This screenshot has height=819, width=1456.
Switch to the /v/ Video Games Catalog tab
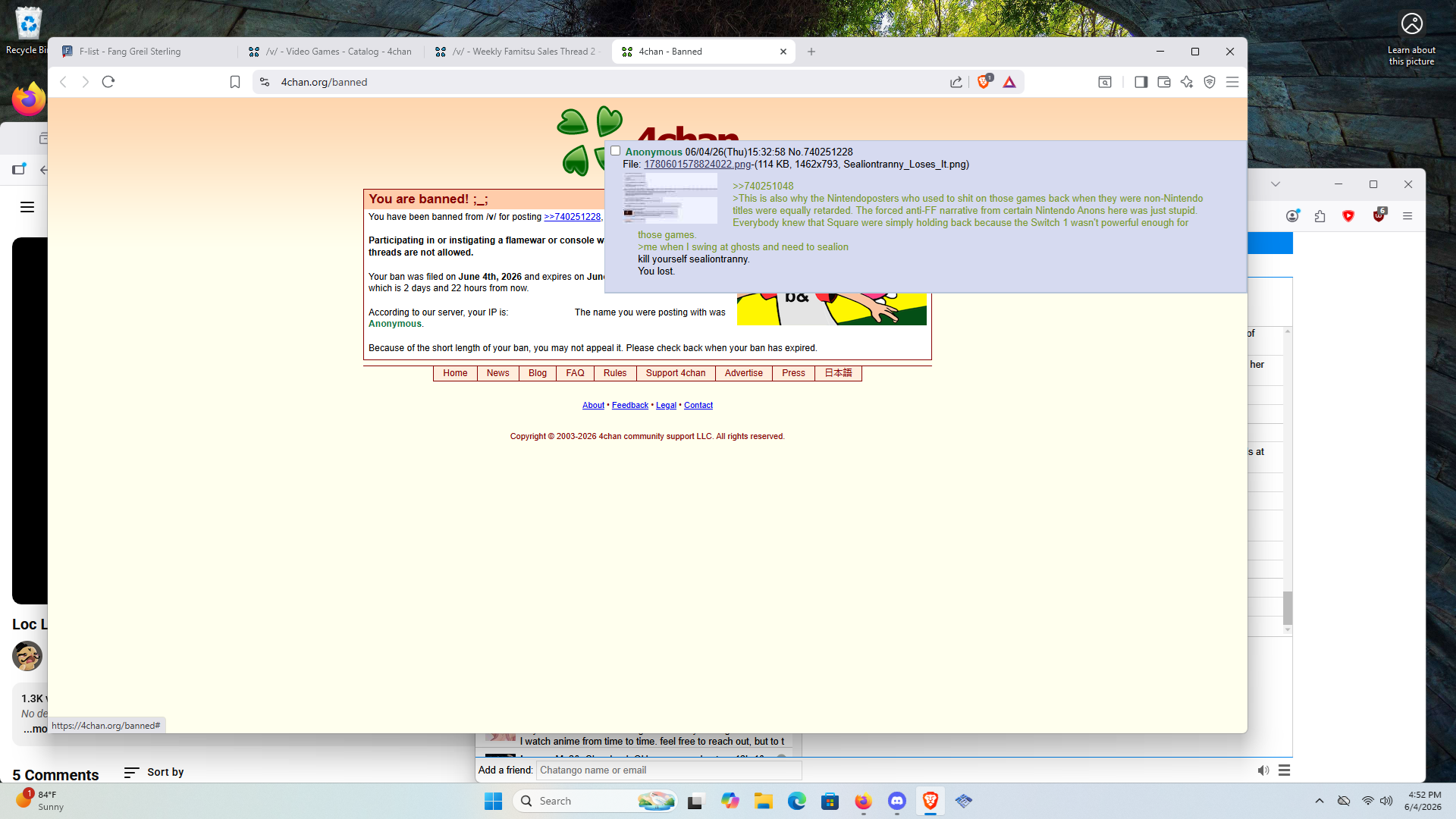pyautogui.click(x=331, y=52)
